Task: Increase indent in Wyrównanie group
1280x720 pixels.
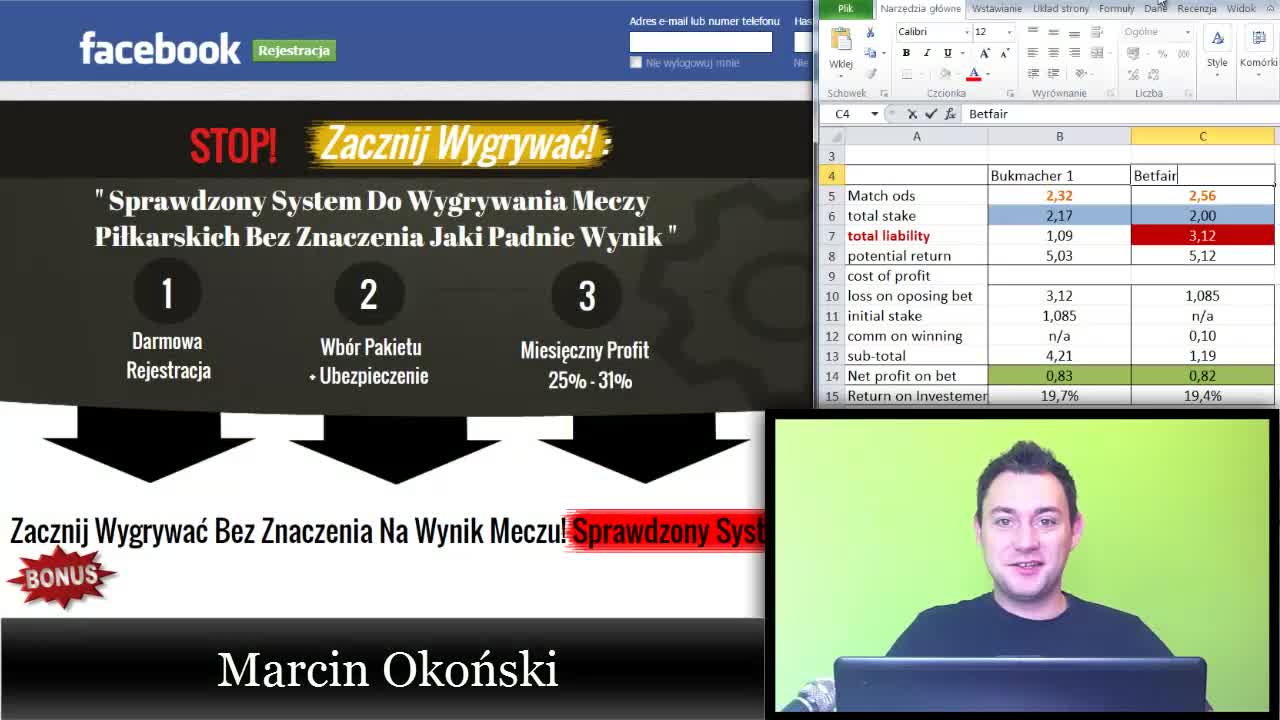Action: (x=1054, y=74)
